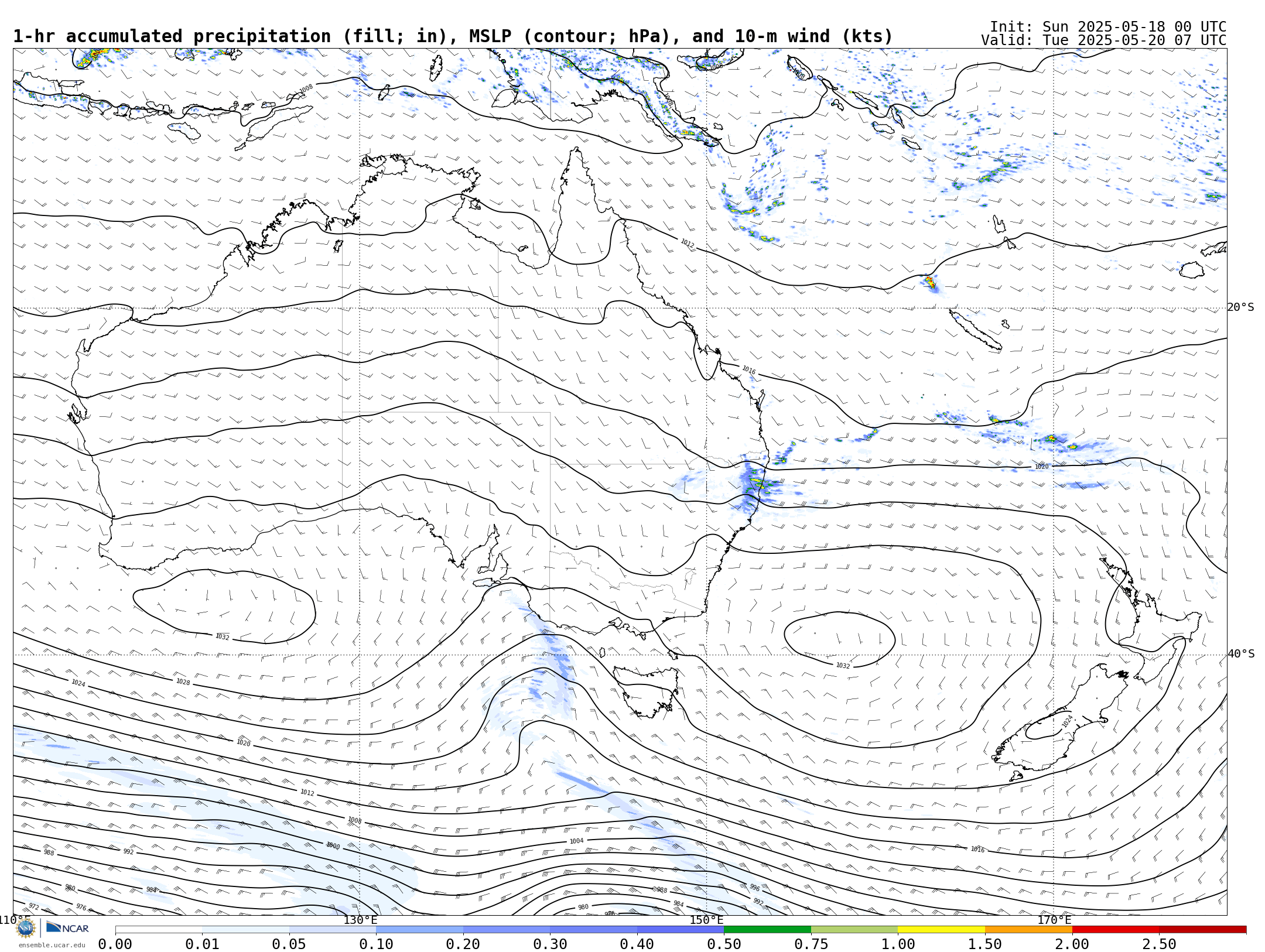
Task: Pick the dark red above-2.50 colorbar segment
Action: coord(1203,930)
